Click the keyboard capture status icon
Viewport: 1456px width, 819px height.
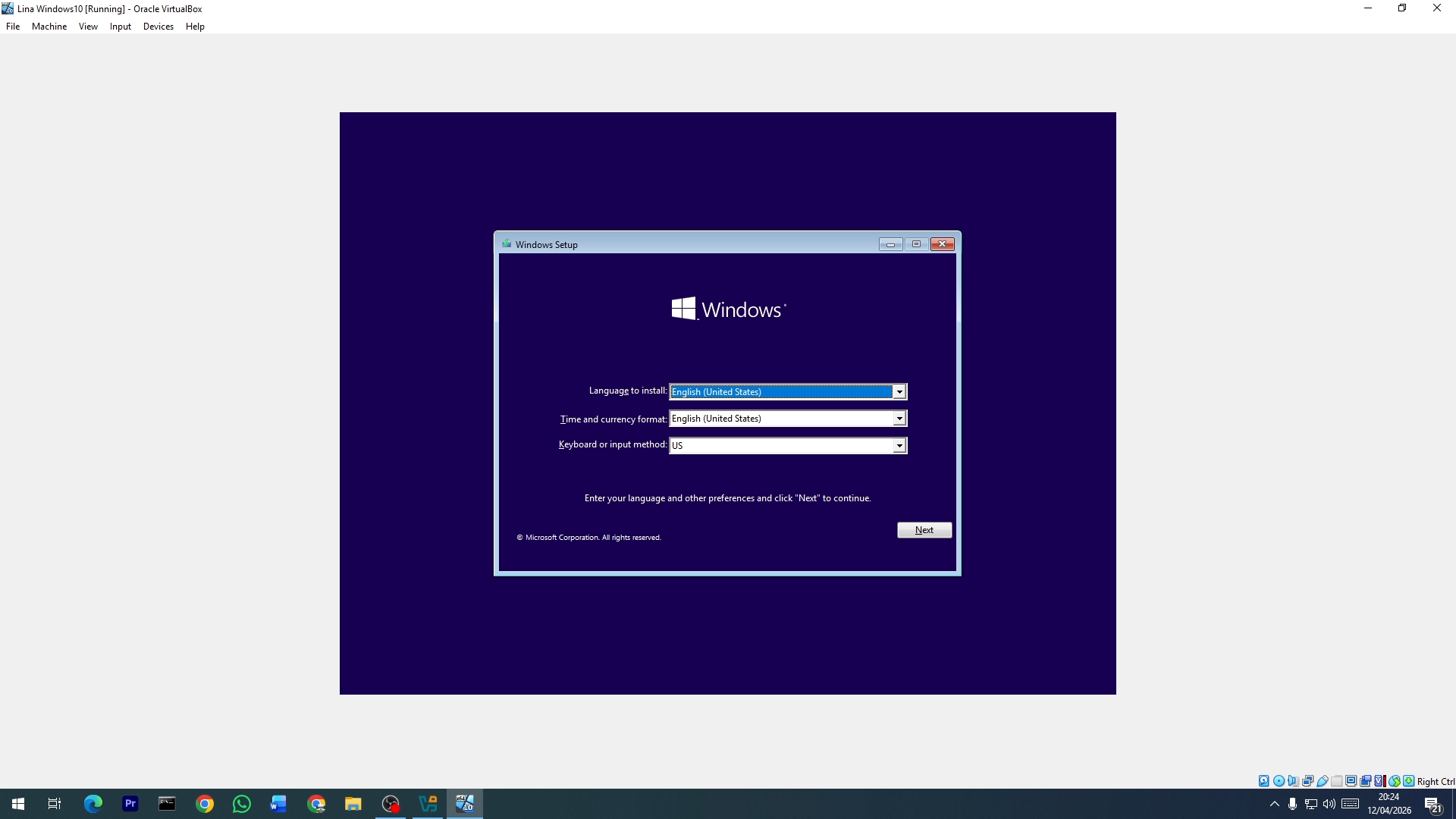(1408, 780)
